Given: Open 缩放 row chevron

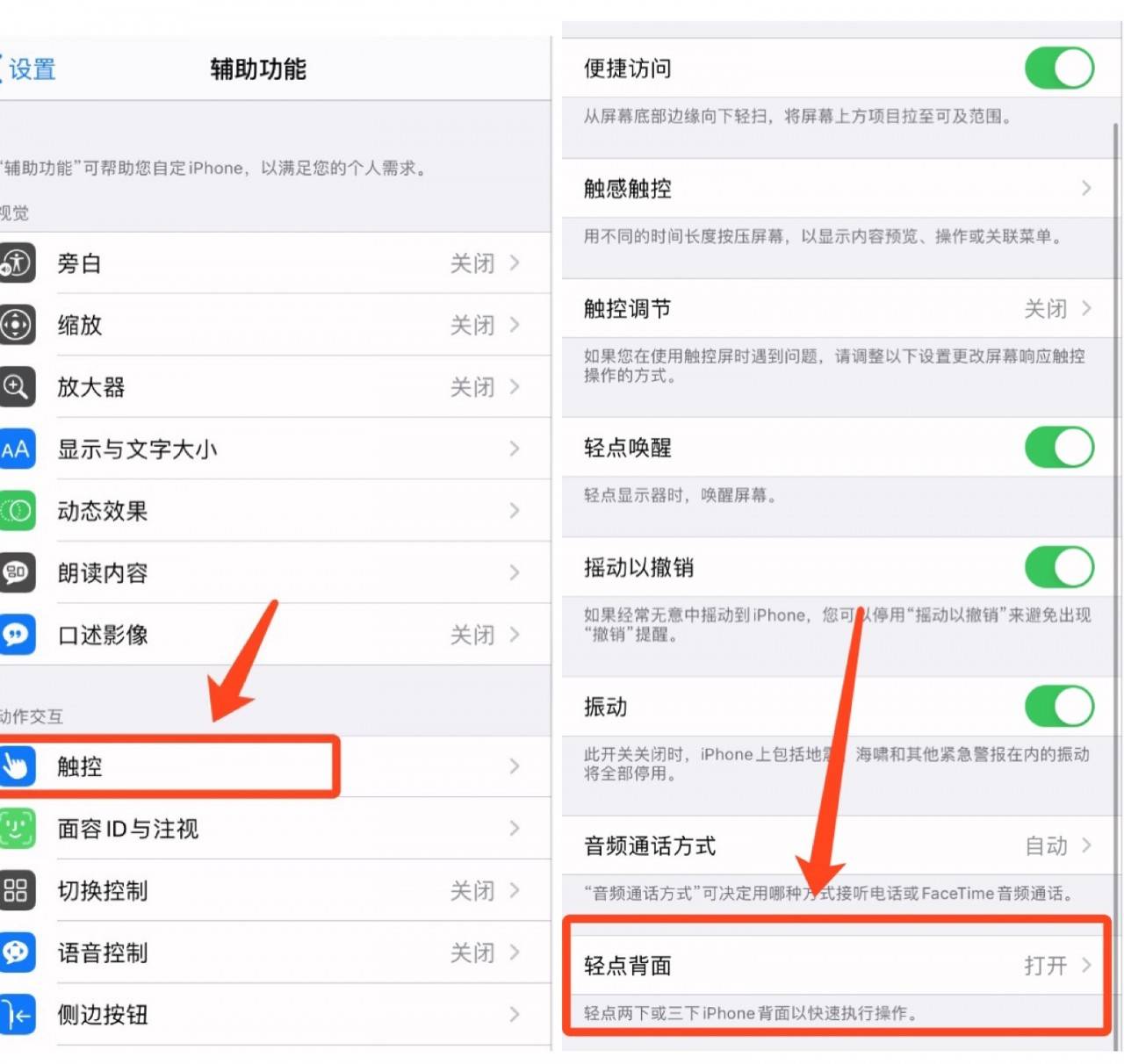Looking at the screenshot, I should pyautogui.click(x=515, y=325).
